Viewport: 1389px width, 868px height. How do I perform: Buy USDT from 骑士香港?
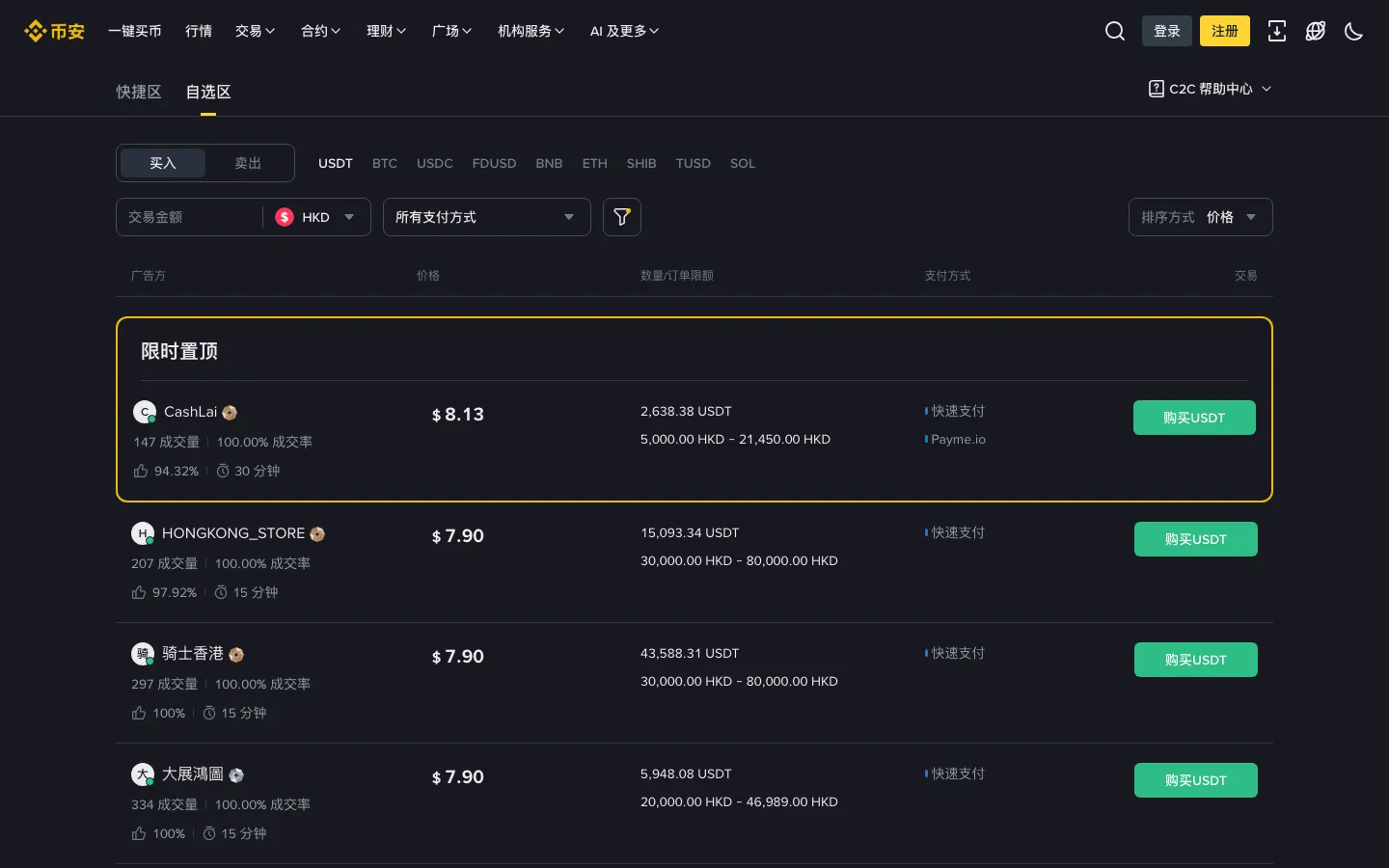1196,660
